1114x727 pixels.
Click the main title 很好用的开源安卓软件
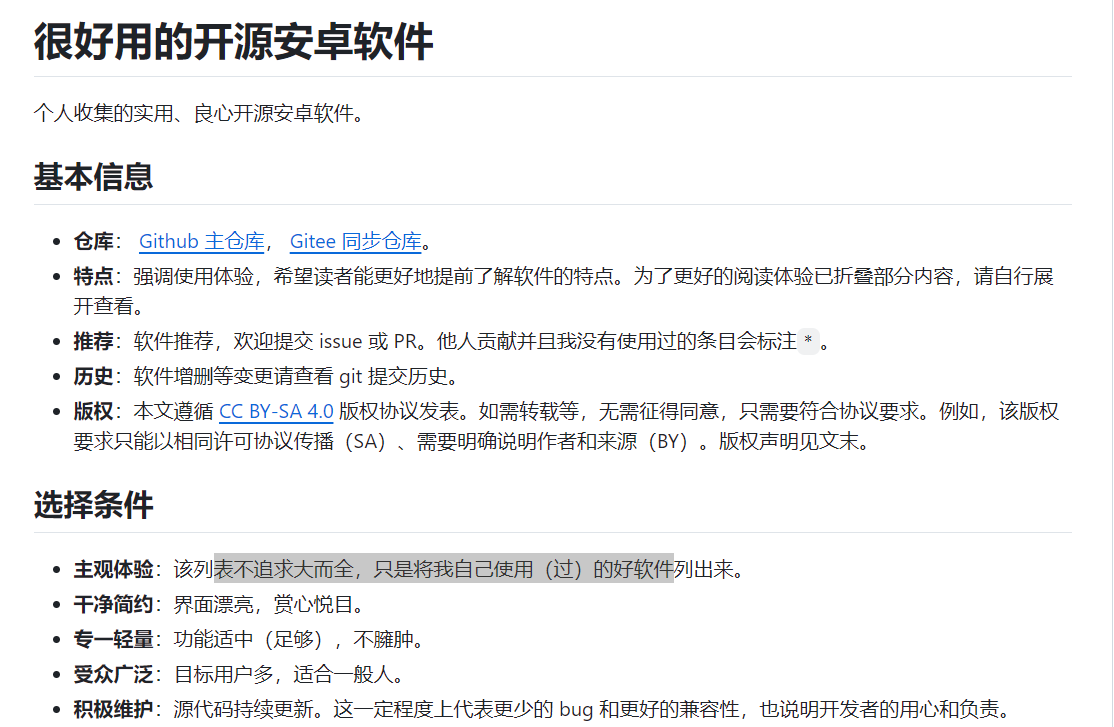233,42
